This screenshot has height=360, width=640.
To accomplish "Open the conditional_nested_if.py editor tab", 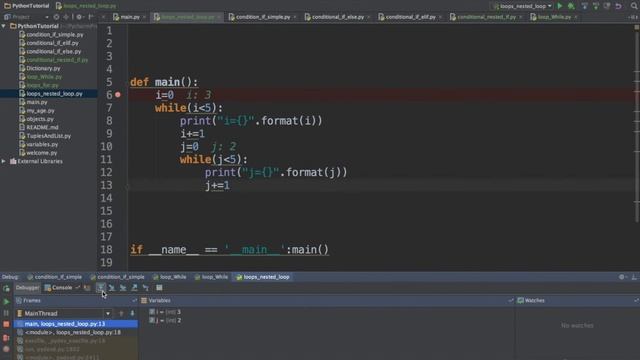I will tap(486, 17).
